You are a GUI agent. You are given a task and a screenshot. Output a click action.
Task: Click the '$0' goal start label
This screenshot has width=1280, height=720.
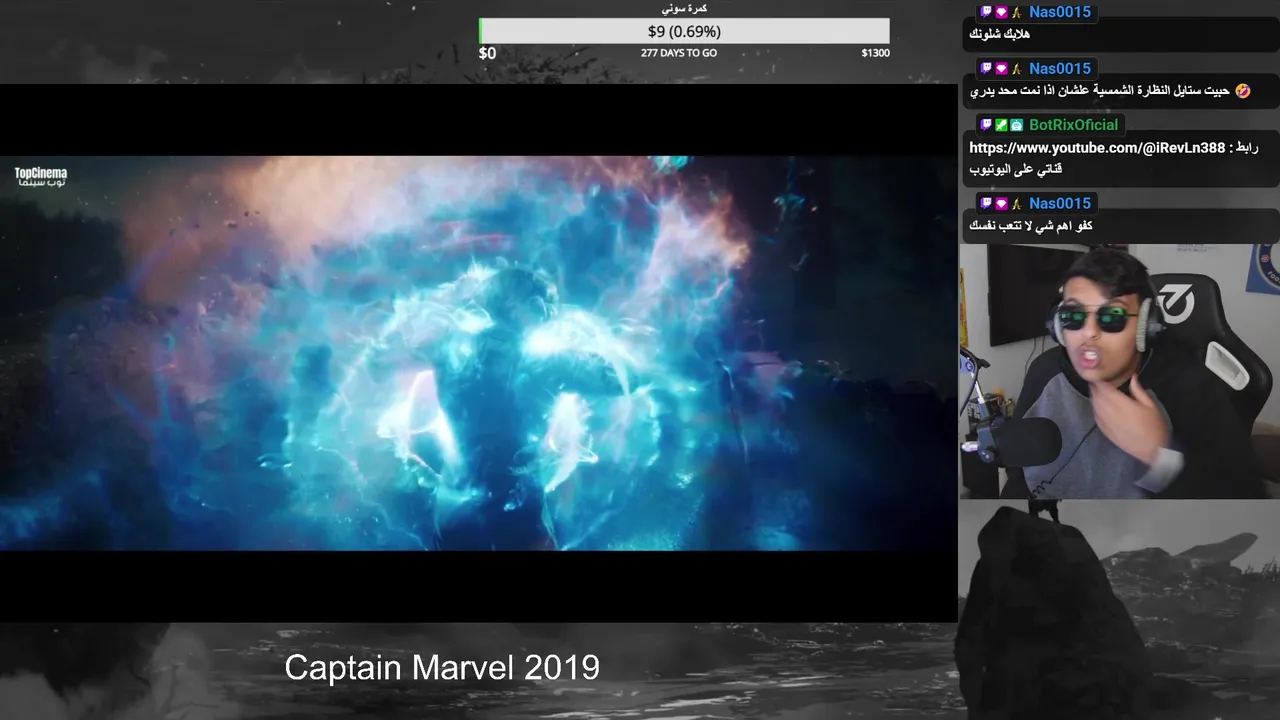[487, 53]
